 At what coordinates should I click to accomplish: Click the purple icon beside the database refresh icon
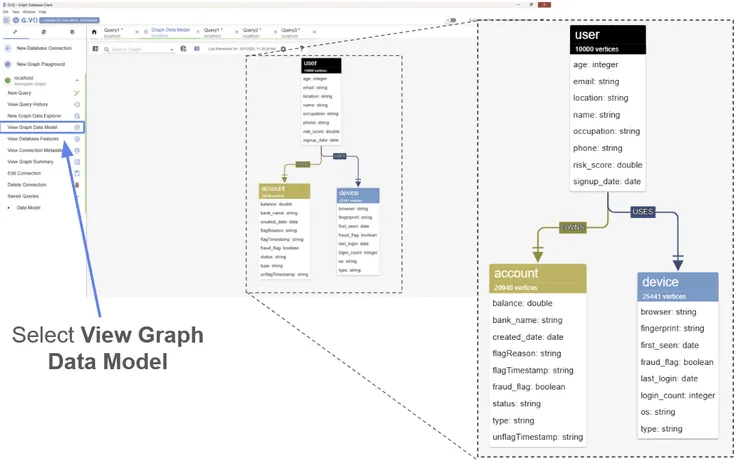coord(197,49)
